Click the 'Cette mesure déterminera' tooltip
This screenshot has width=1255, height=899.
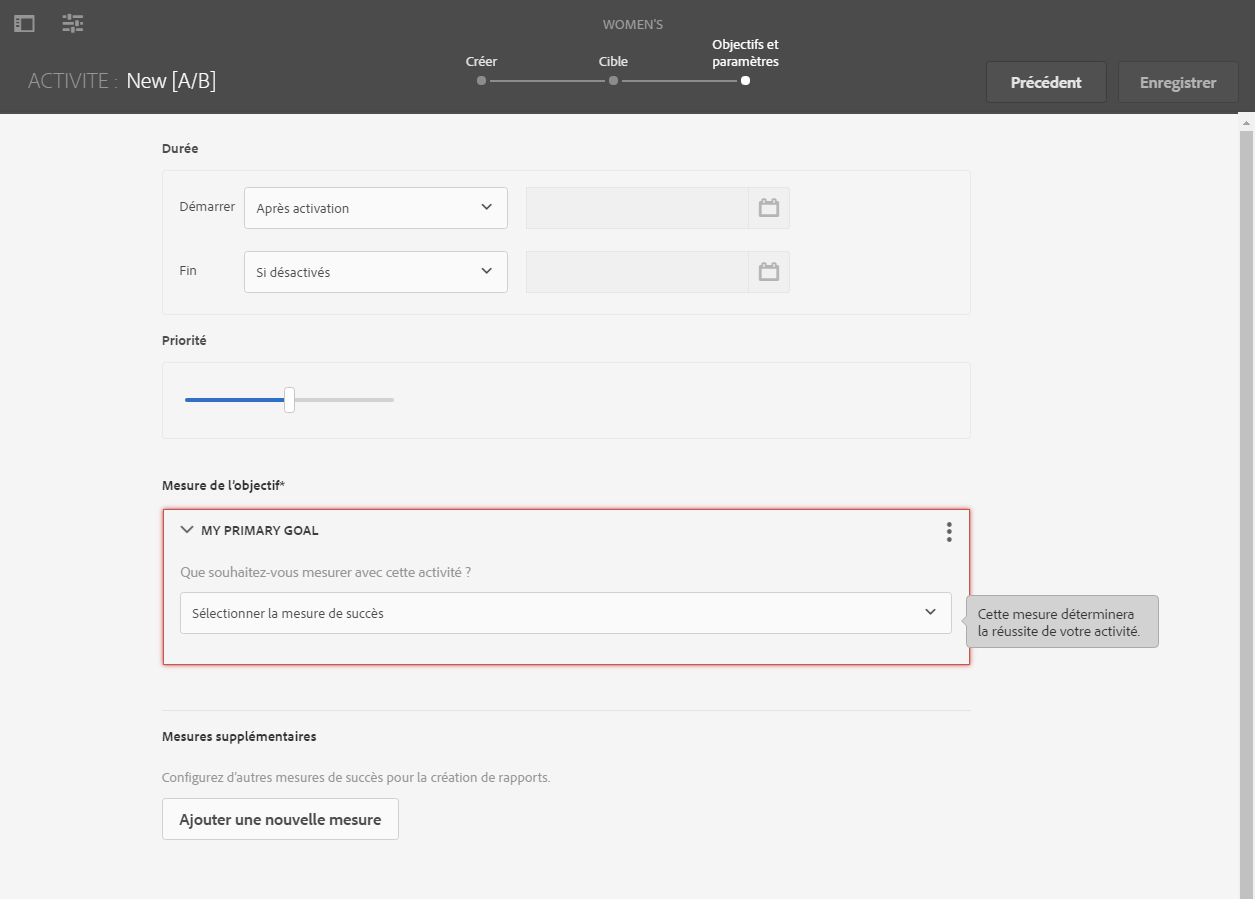click(1062, 623)
